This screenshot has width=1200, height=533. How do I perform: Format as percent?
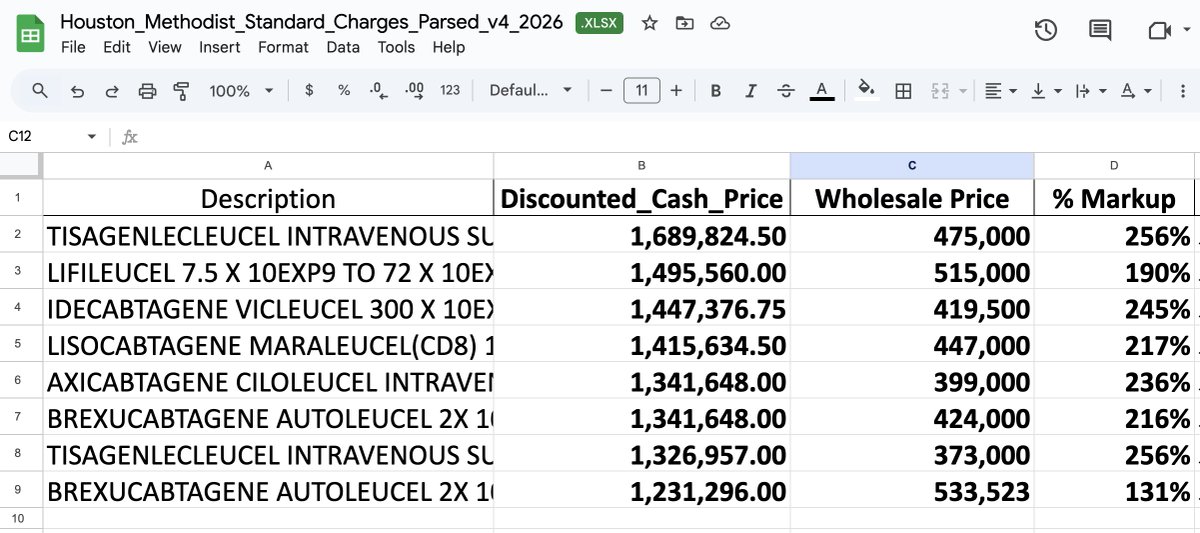pos(344,90)
